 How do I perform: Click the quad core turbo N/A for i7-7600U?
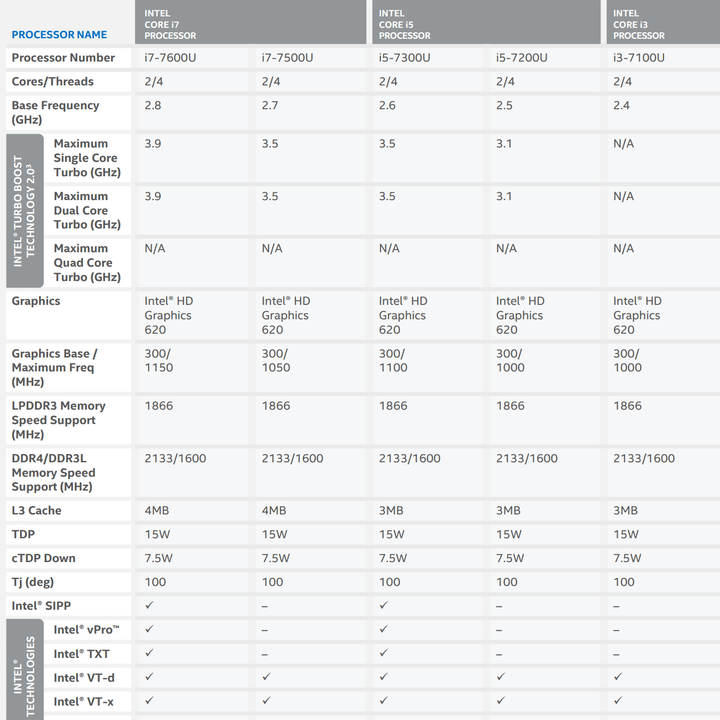155,248
